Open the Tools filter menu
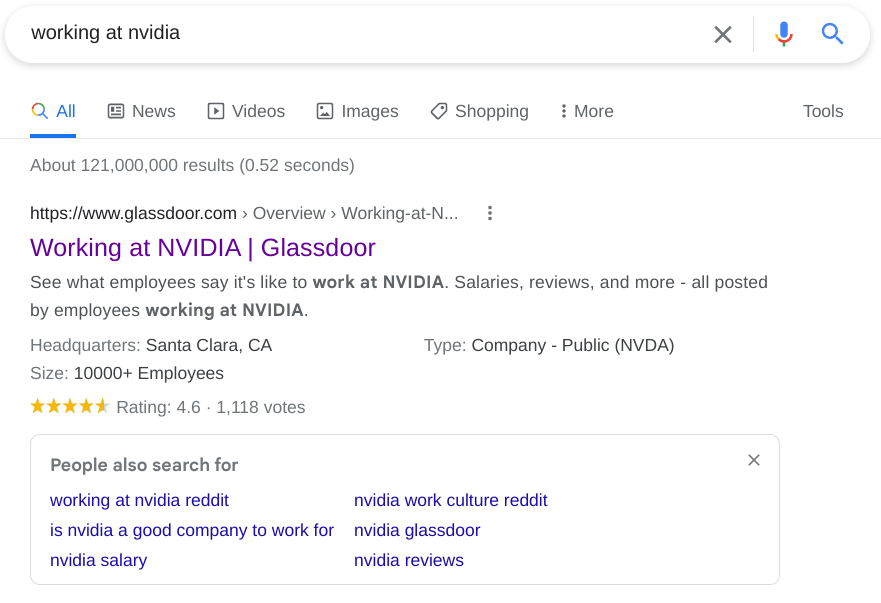The image size is (881, 603). point(822,111)
